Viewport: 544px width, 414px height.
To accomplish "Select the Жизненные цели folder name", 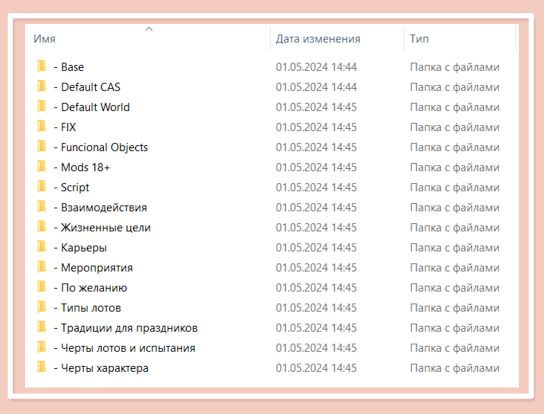I will 105,228.
